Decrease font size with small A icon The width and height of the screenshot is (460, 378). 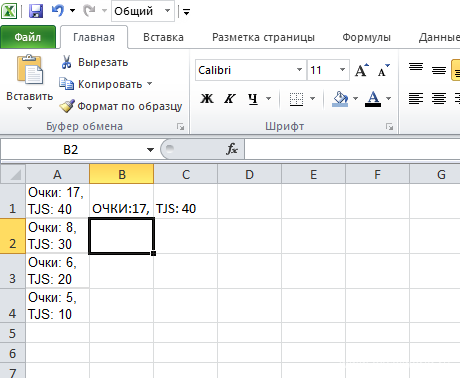point(384,70)
